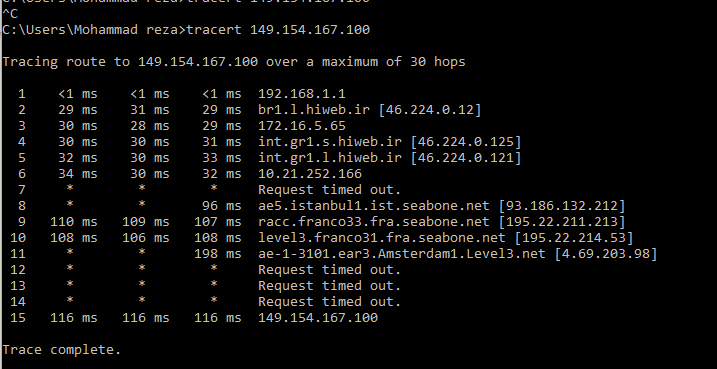Select final hop 149.154.167.100 at row 15
This screenshot has width=717, height=369.
point(318,318)
